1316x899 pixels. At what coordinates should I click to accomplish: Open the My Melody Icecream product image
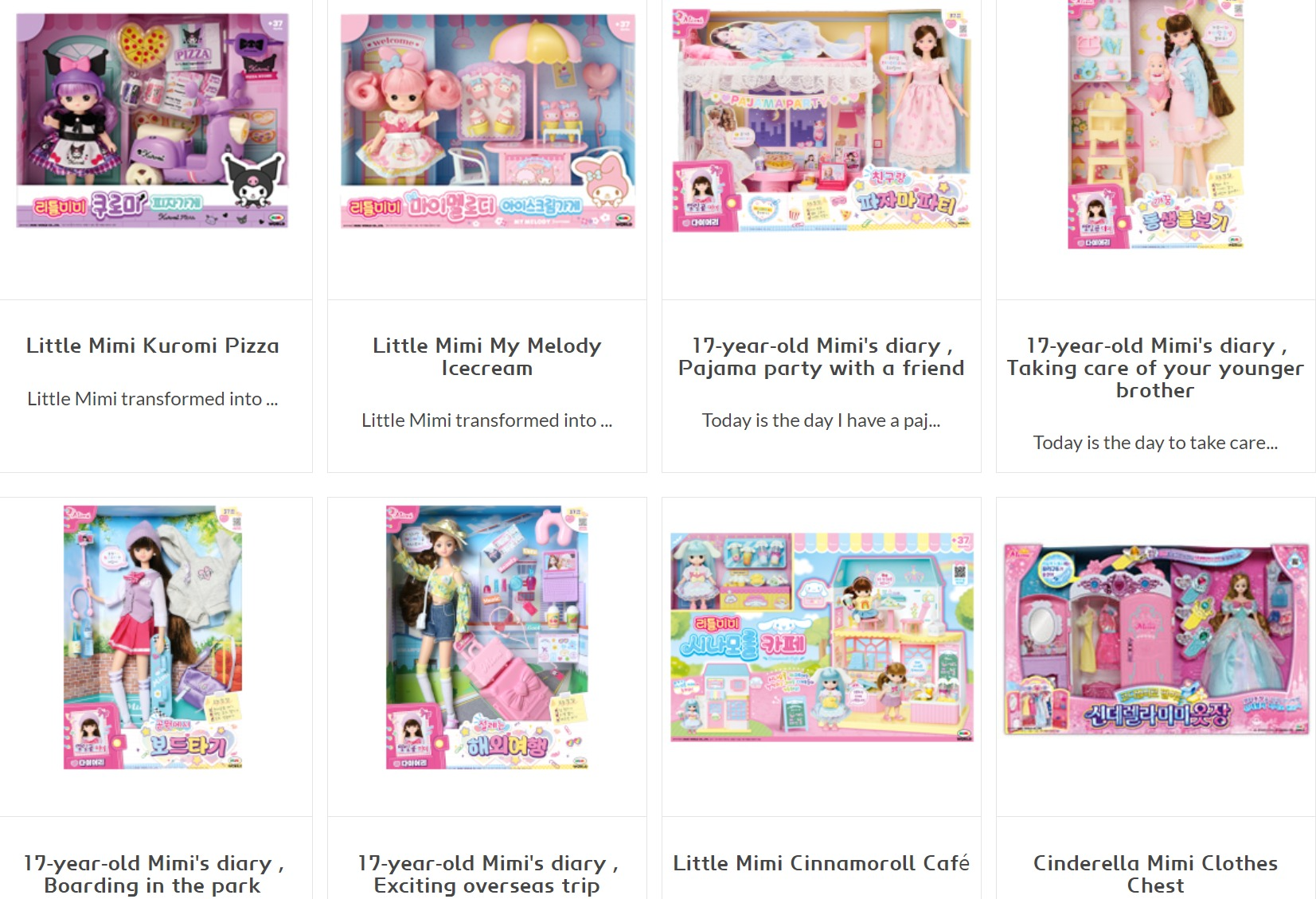[x=487, y=121]
